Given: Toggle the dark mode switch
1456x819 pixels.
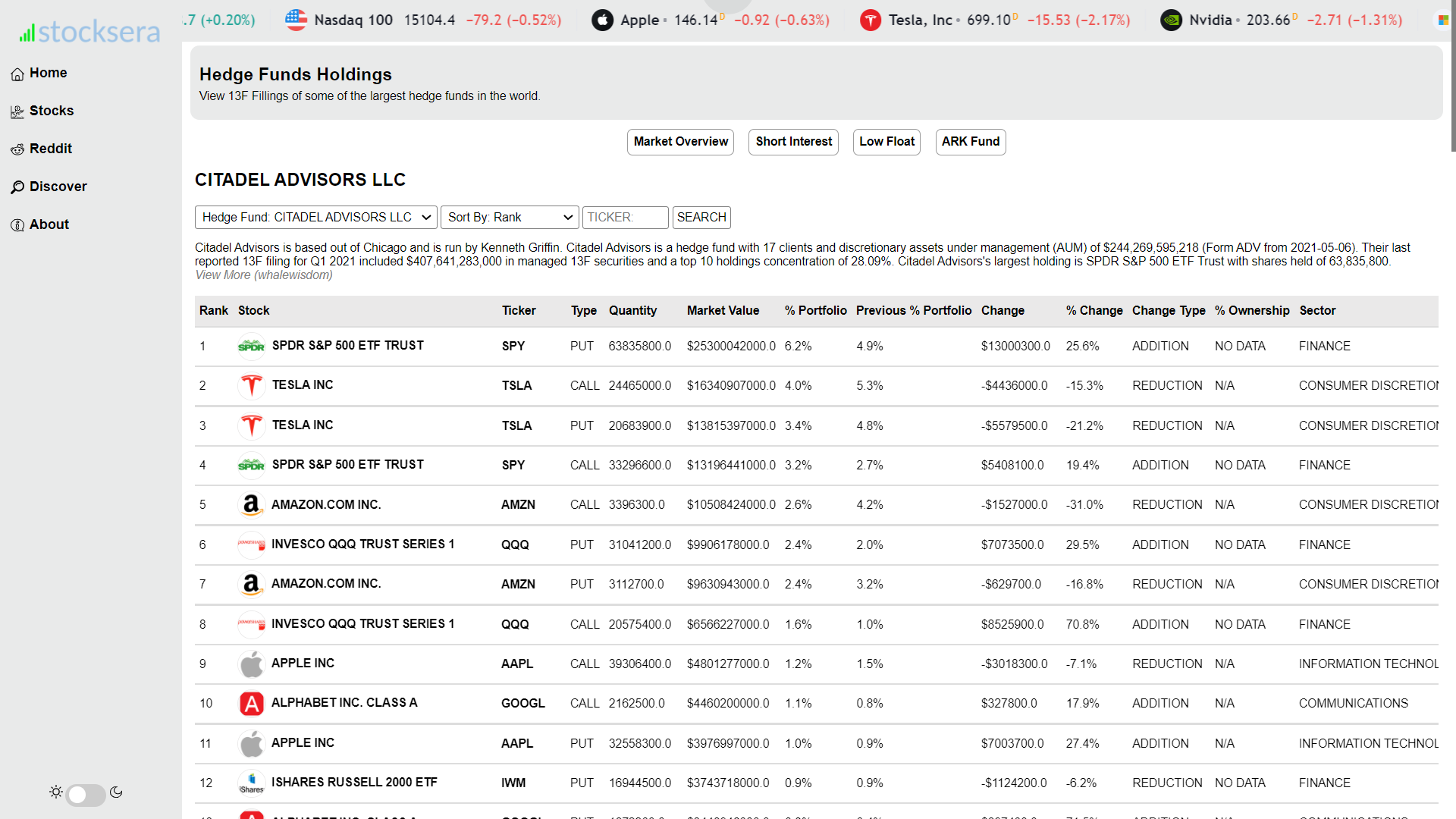Looking at the screenshot, I should 86,794.
